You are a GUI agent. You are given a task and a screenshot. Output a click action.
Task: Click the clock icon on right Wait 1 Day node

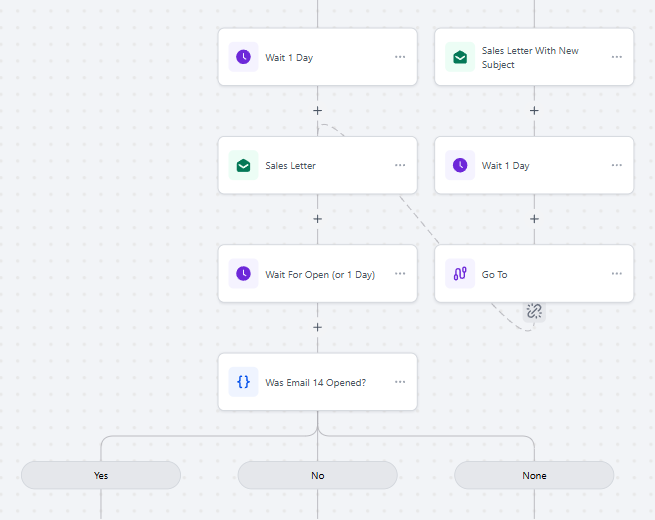click(x=460, y=165)
